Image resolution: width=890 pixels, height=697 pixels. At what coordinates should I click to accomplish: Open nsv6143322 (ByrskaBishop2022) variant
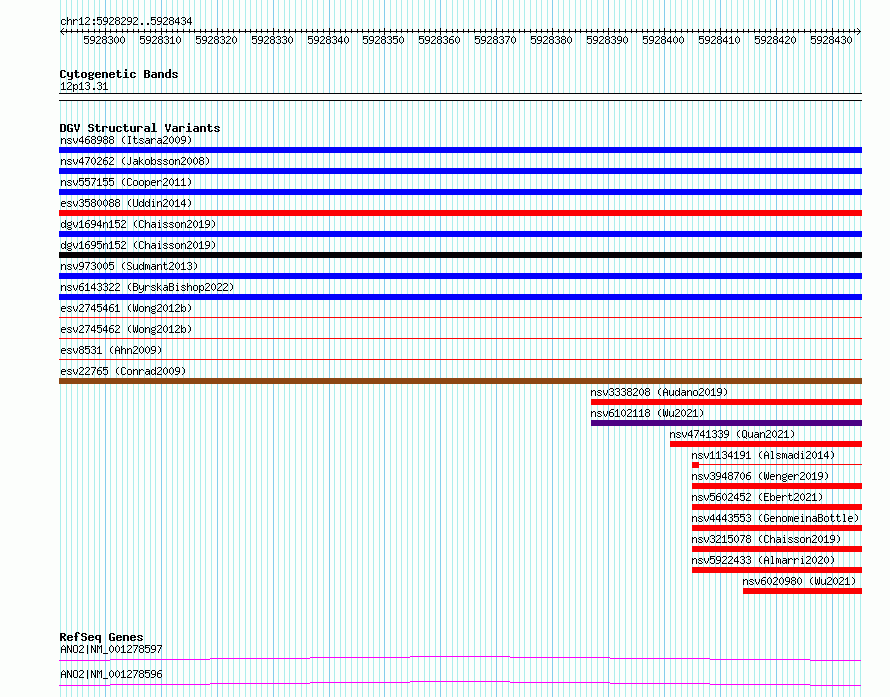point(147,287)
